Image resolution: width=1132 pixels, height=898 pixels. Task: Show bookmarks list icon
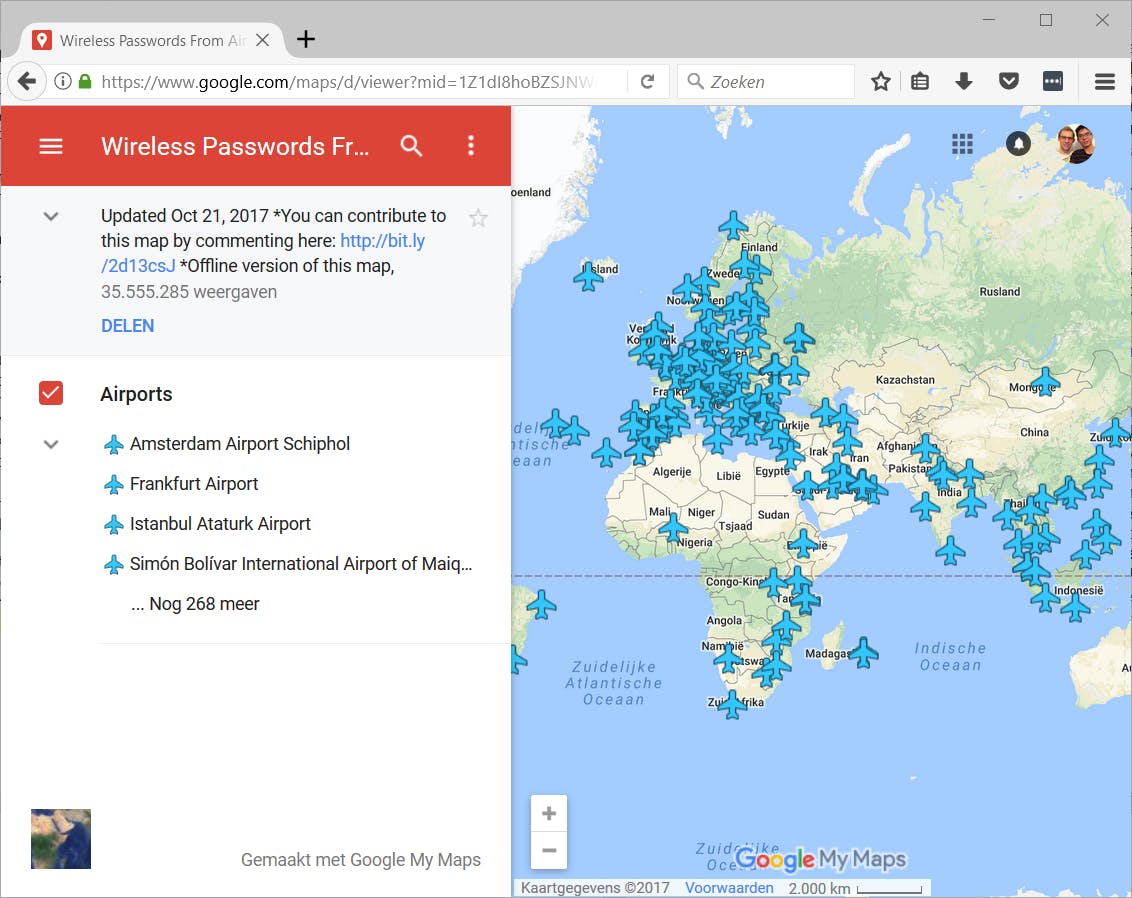click(x=920, y=82)
